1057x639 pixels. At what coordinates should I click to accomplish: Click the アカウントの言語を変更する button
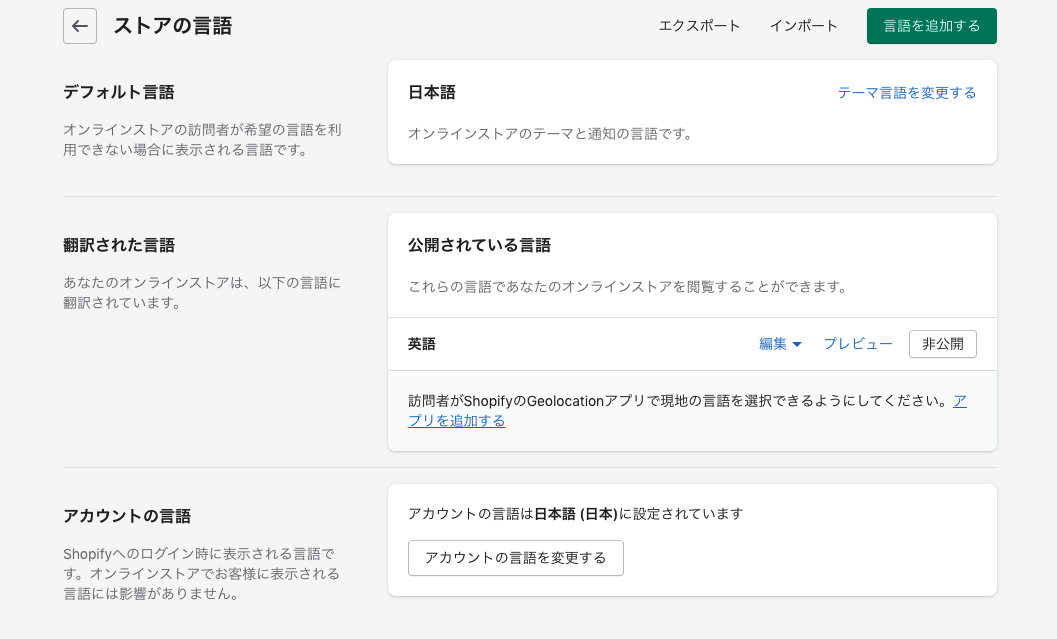515,558
